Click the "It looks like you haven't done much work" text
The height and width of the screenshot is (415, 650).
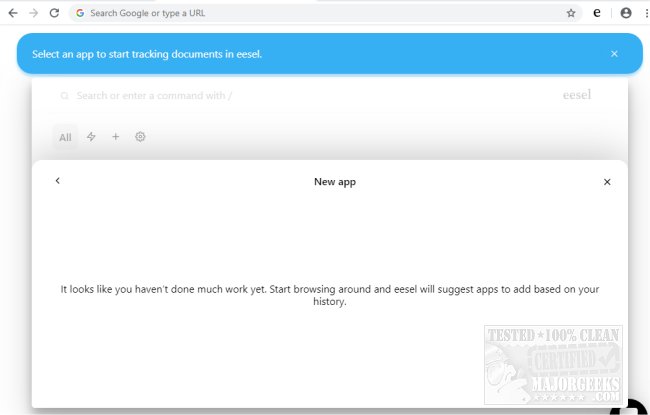click(330, 295)
